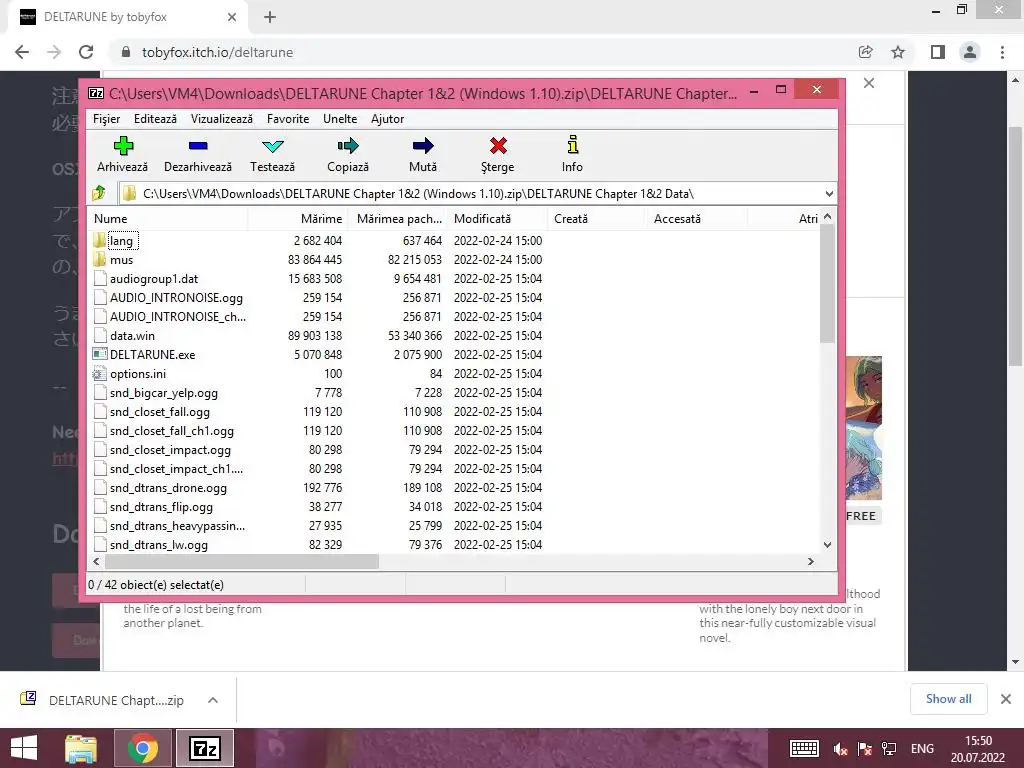The width and height of the screenshot is (1024, 768).
Task: Select the mus folder icon
Action: click(x=99, y=259)
